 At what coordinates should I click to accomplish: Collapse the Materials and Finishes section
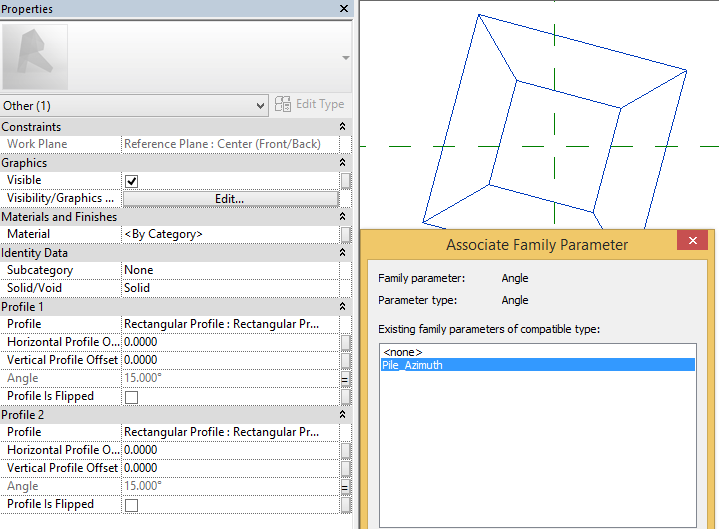pyautogui.click(x=342, y=216)
